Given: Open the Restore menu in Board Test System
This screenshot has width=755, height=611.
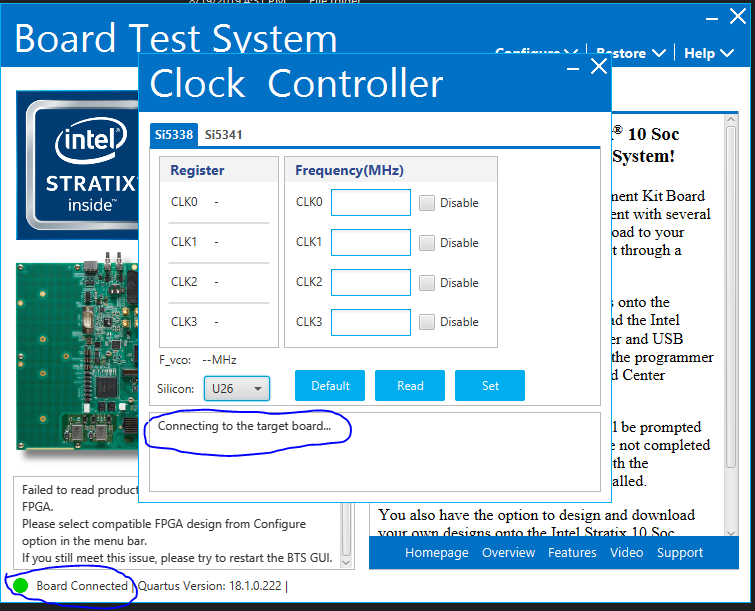Looking at the screenshot, I should click(630, 53).
